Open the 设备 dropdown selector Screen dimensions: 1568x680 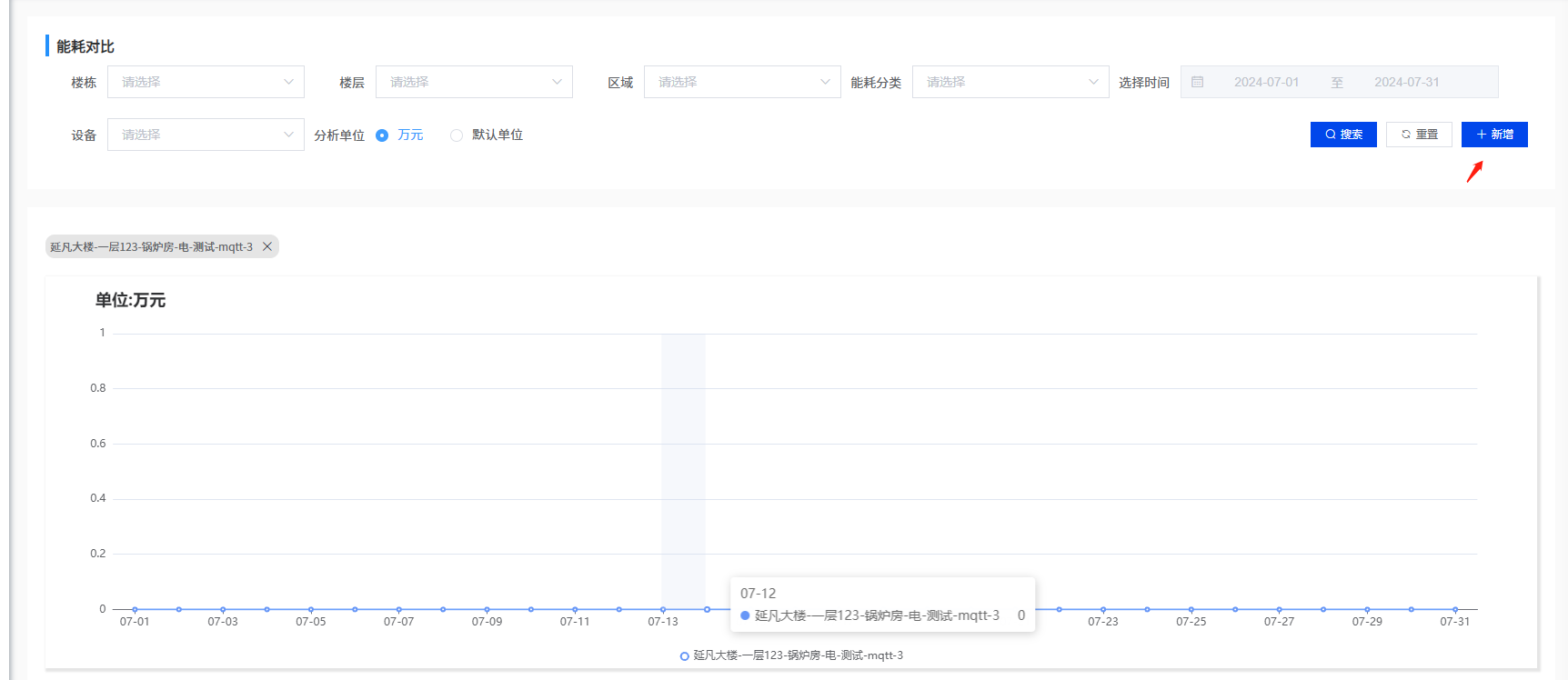pos(206,135)
